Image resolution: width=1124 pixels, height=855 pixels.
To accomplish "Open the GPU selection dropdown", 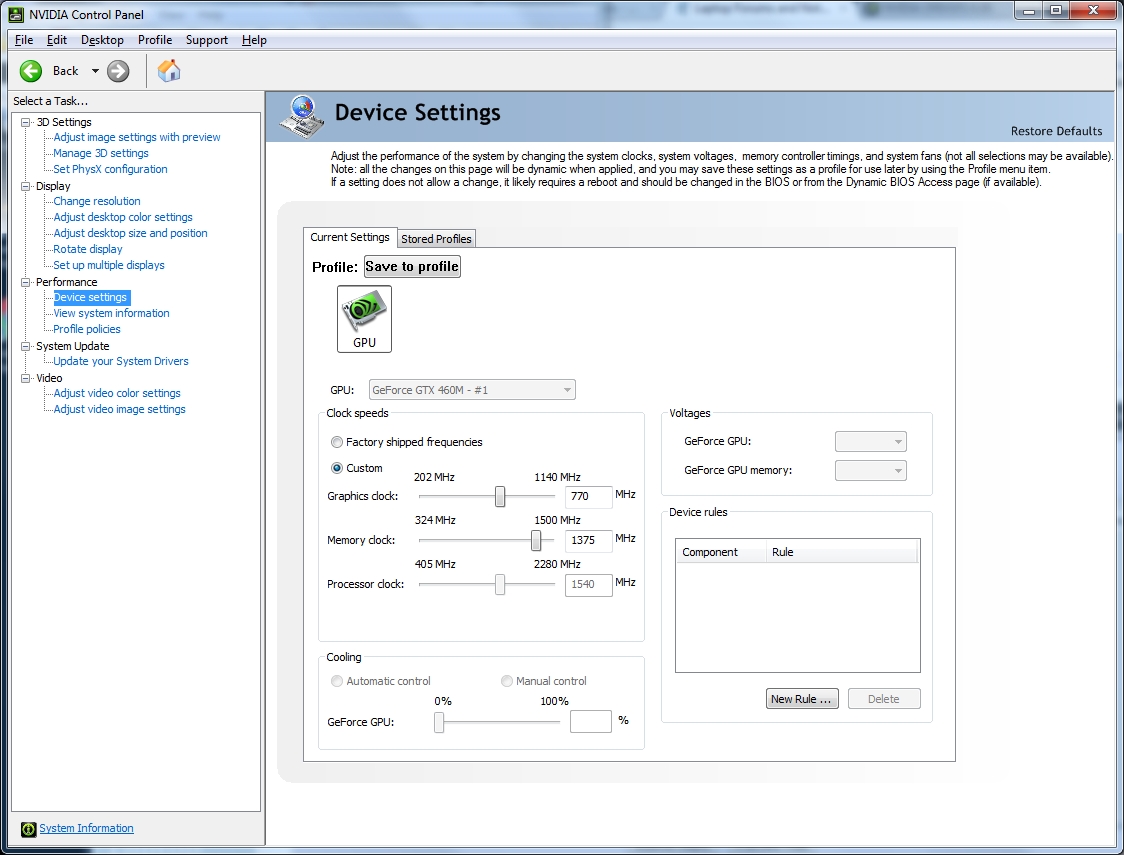I will point(472,390).
